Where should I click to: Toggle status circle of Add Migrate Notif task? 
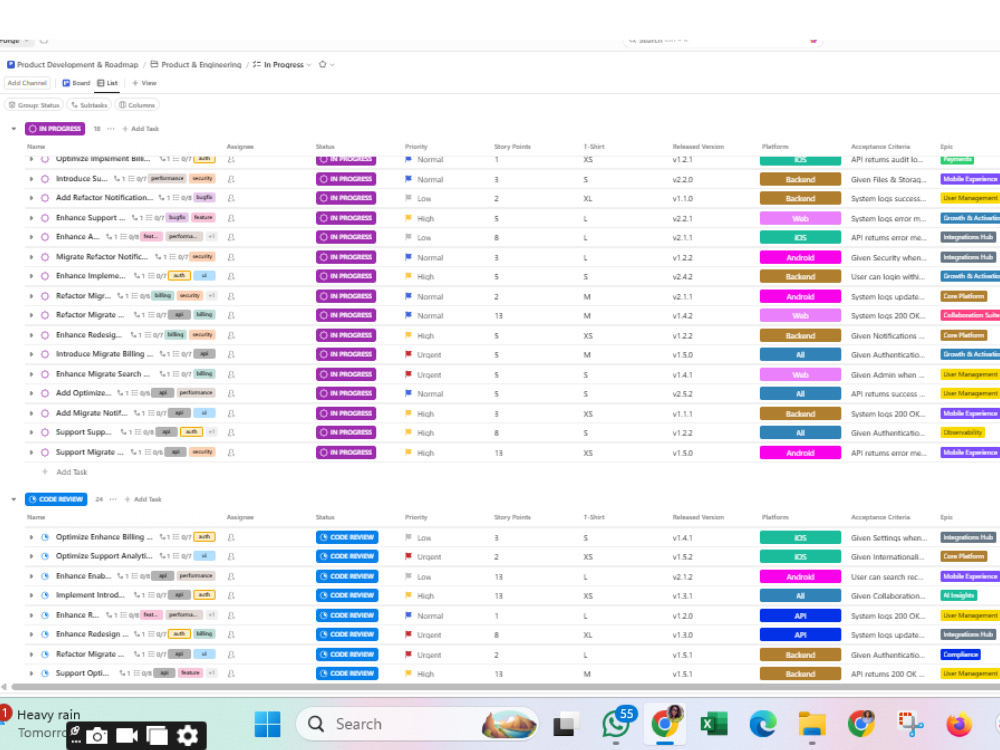click(45, 413)
